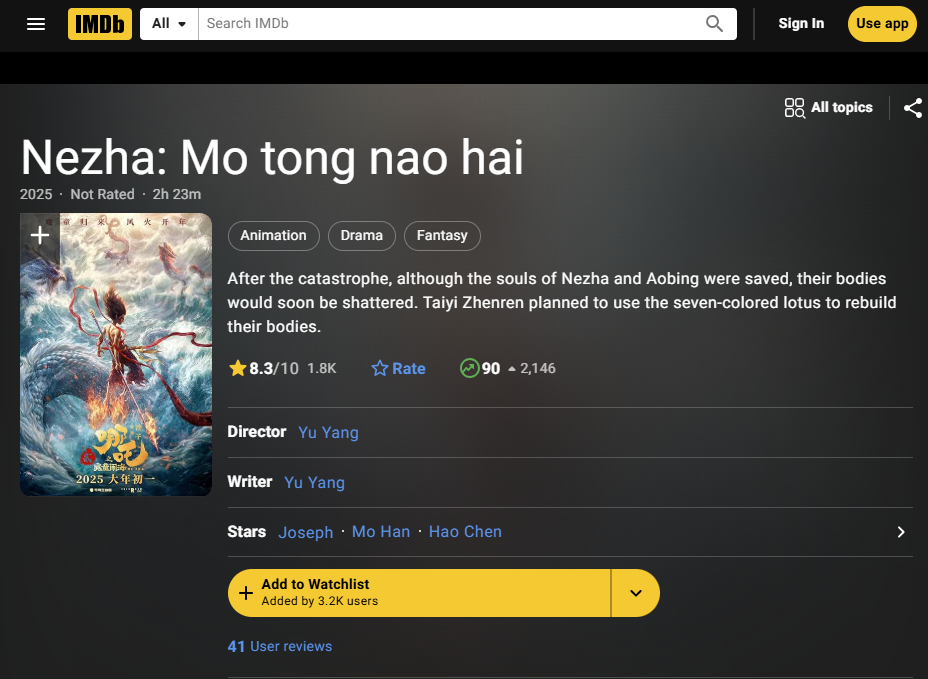This screenshot has width=928, height=679.
Task: Expand the Stars cast list chevron
Action: [x=900, y=532]
